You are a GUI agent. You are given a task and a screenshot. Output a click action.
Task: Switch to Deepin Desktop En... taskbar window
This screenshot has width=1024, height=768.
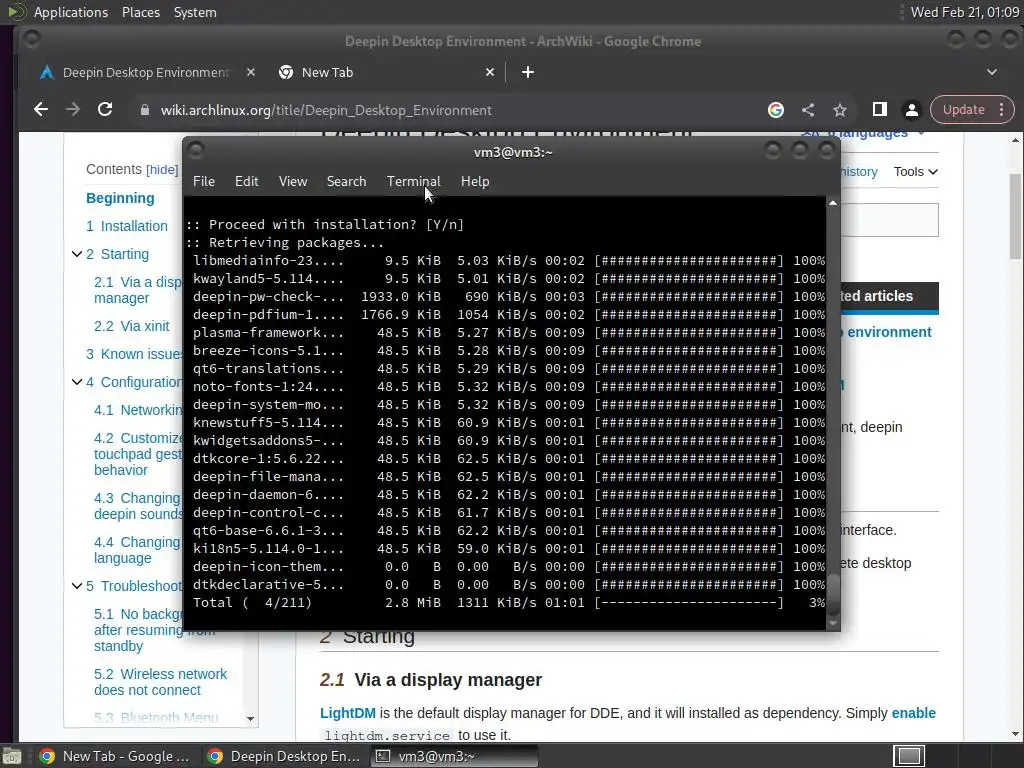[284, 756]
